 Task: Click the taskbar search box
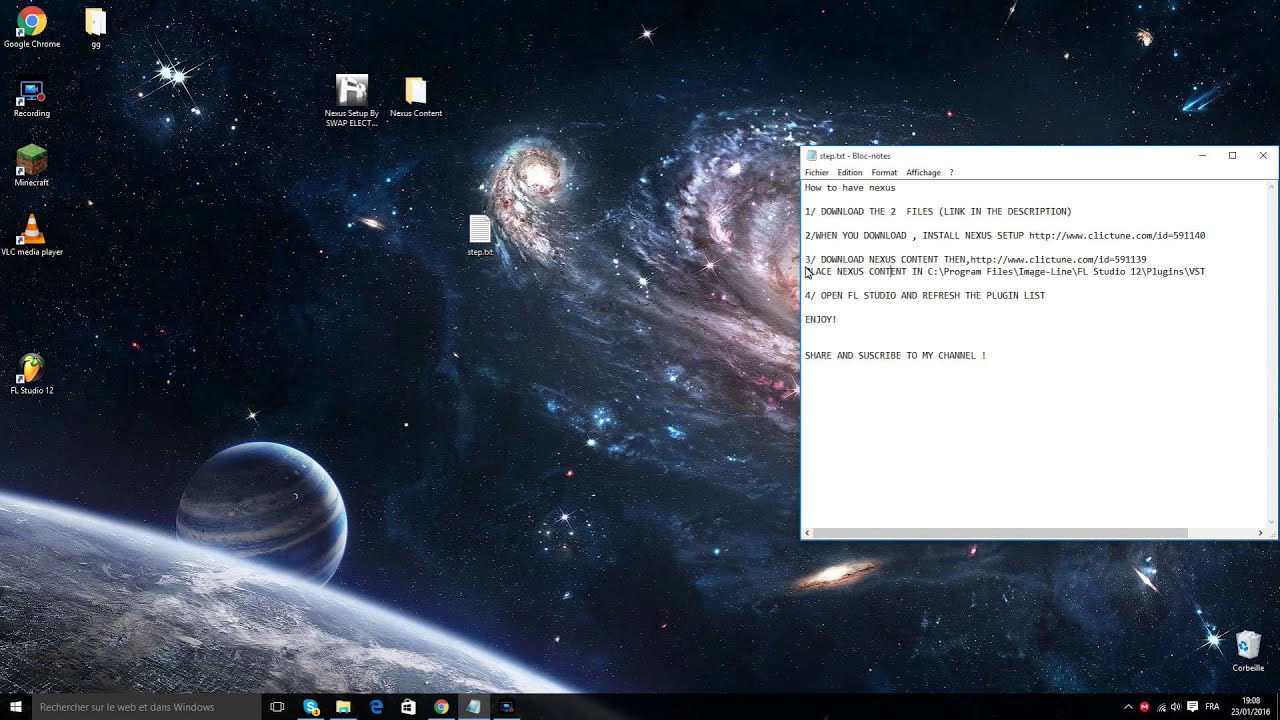(146, 707)
